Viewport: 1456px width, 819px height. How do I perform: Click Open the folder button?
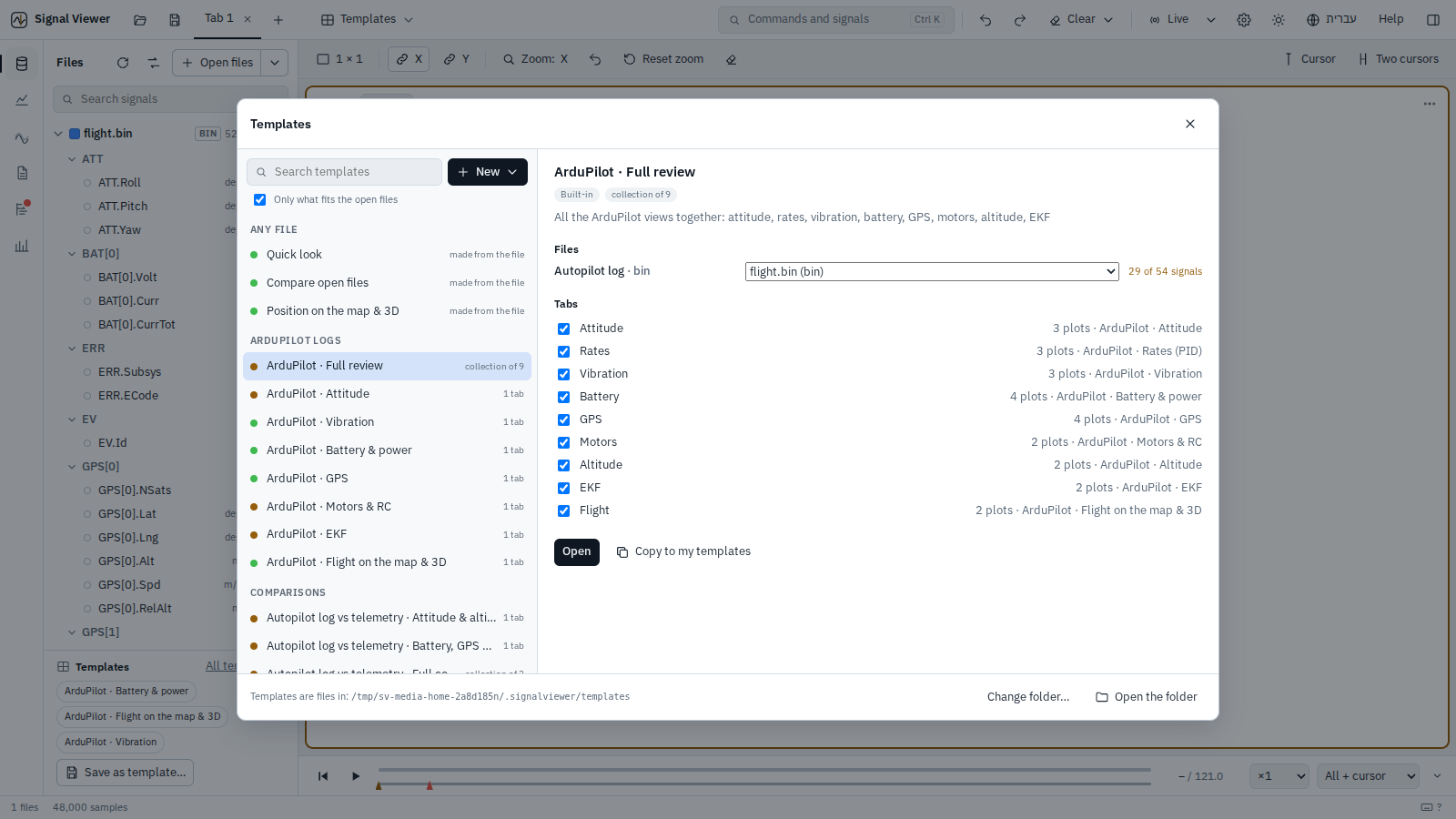[x=1147, y=697]
